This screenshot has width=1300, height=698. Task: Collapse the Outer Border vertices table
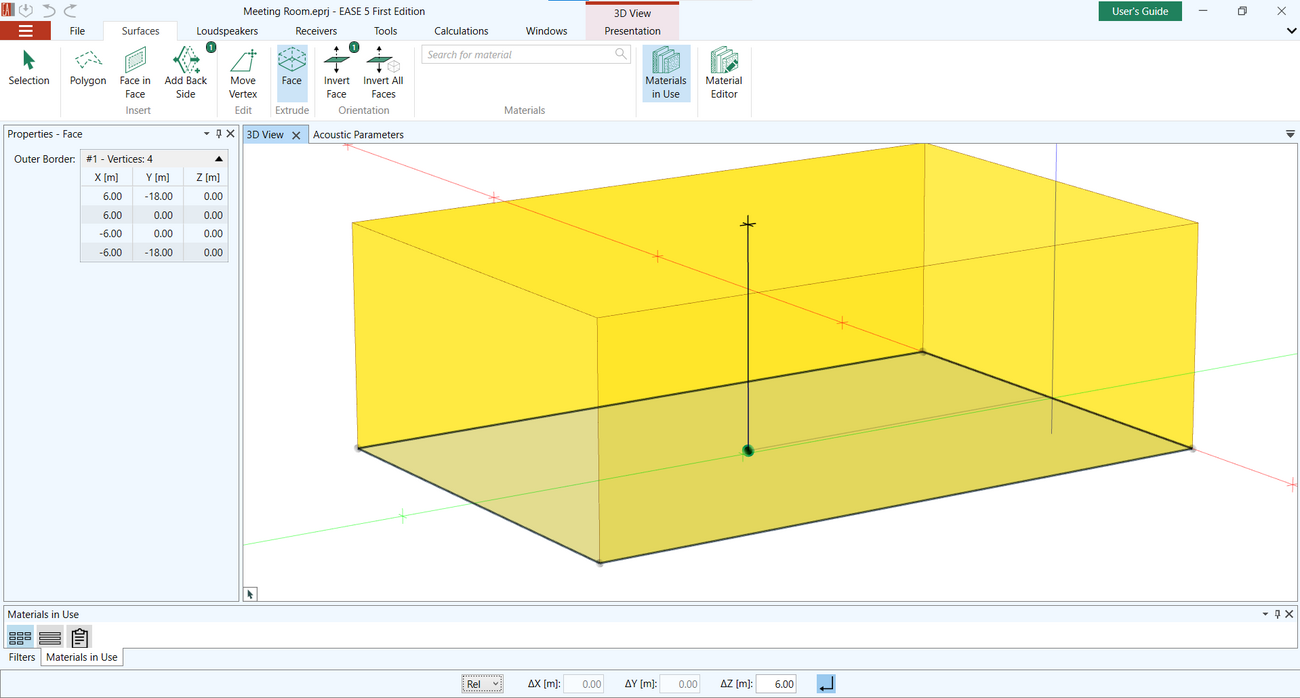[x=219, y=157]
